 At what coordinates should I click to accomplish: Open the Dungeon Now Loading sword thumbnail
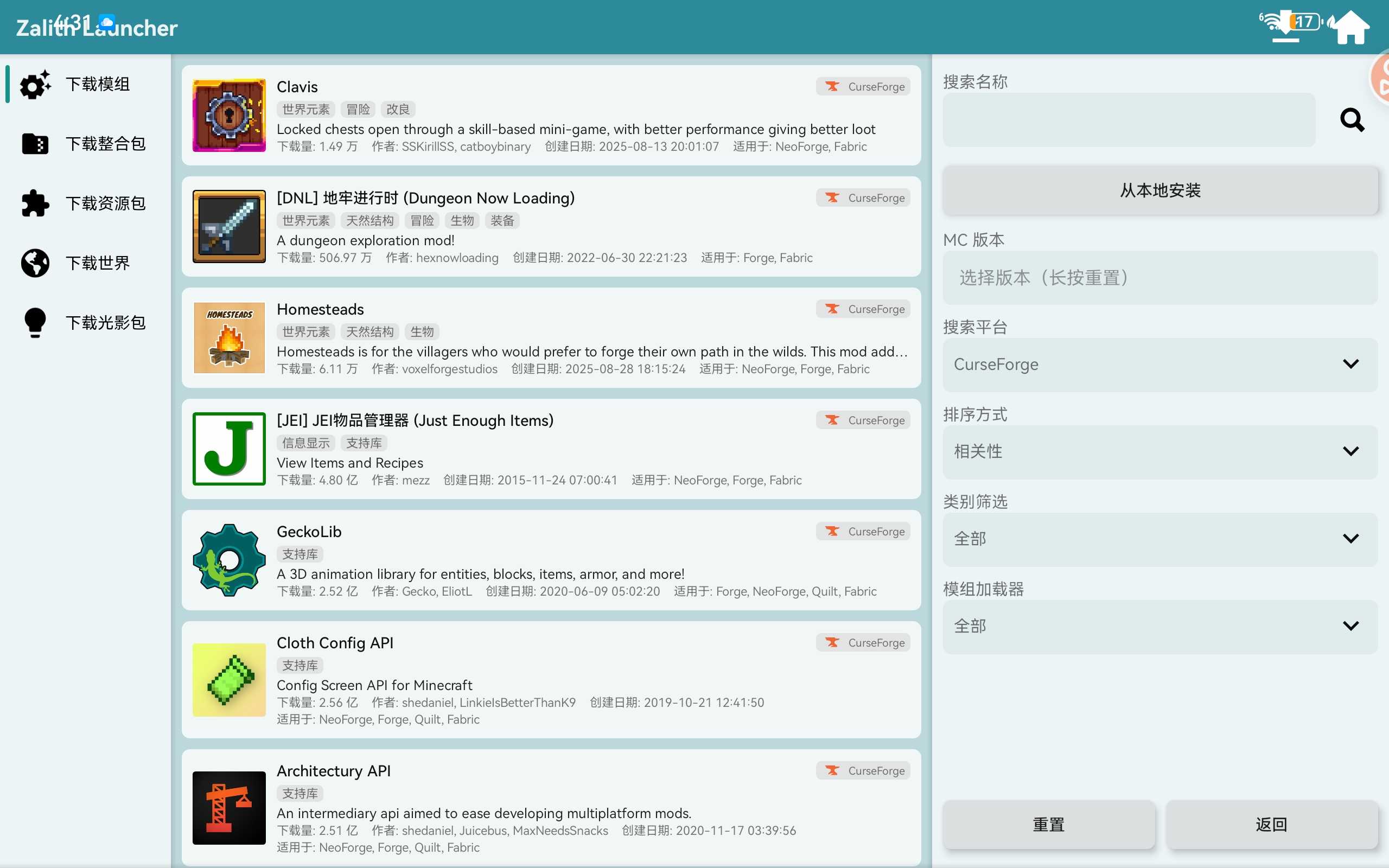(x=229, y=227)
